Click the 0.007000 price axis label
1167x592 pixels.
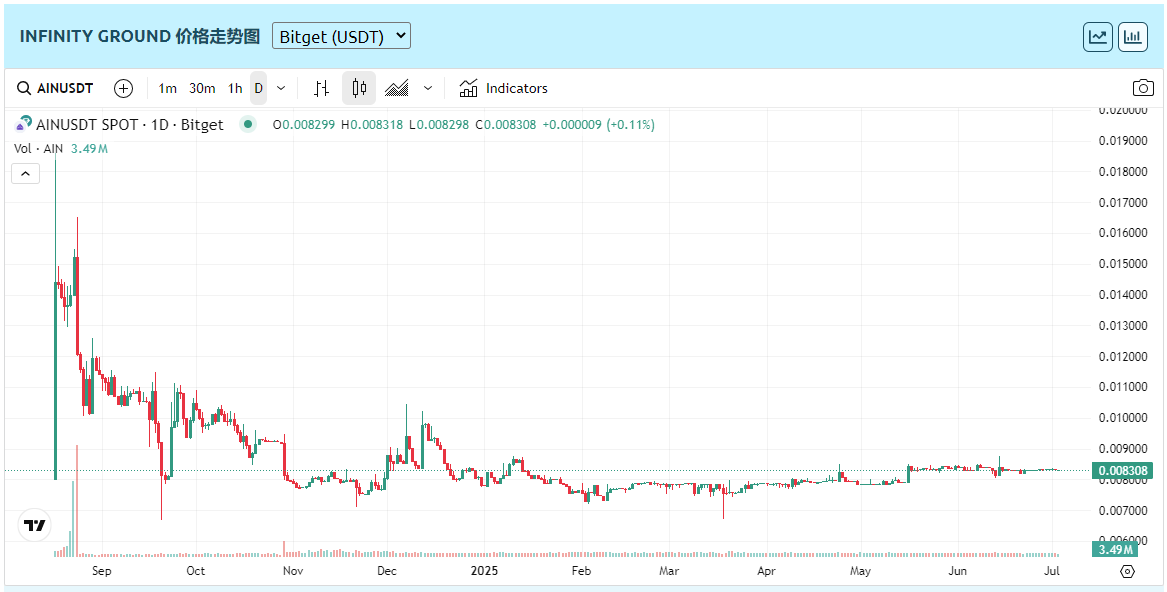pos(1122,510)
